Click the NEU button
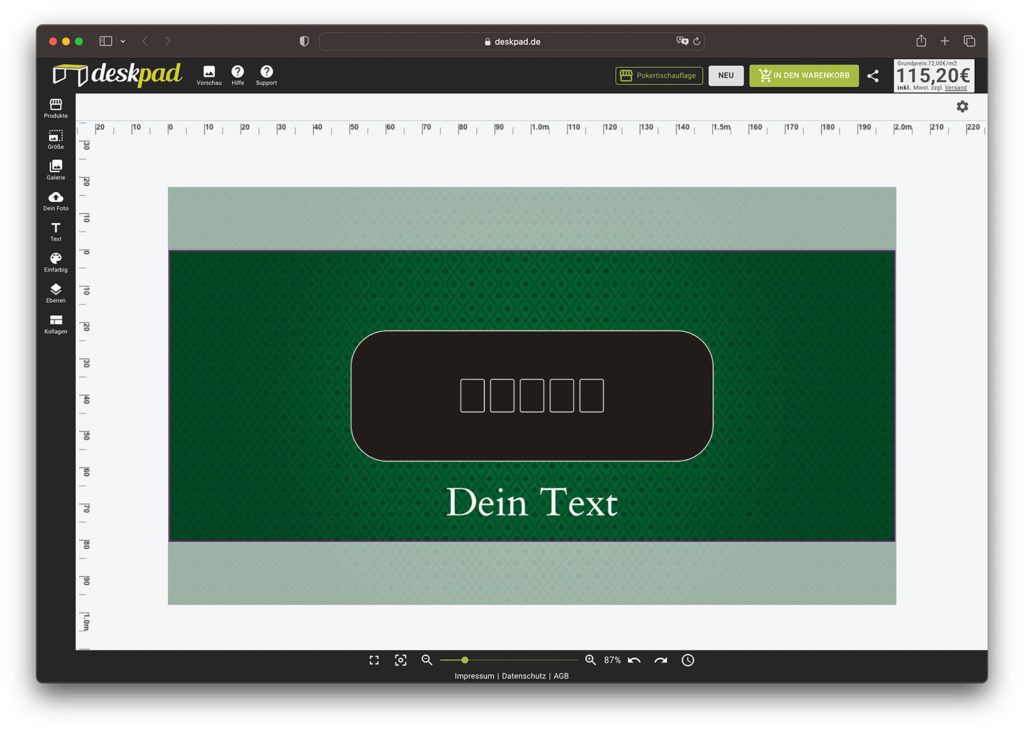 tap(726, 76)
